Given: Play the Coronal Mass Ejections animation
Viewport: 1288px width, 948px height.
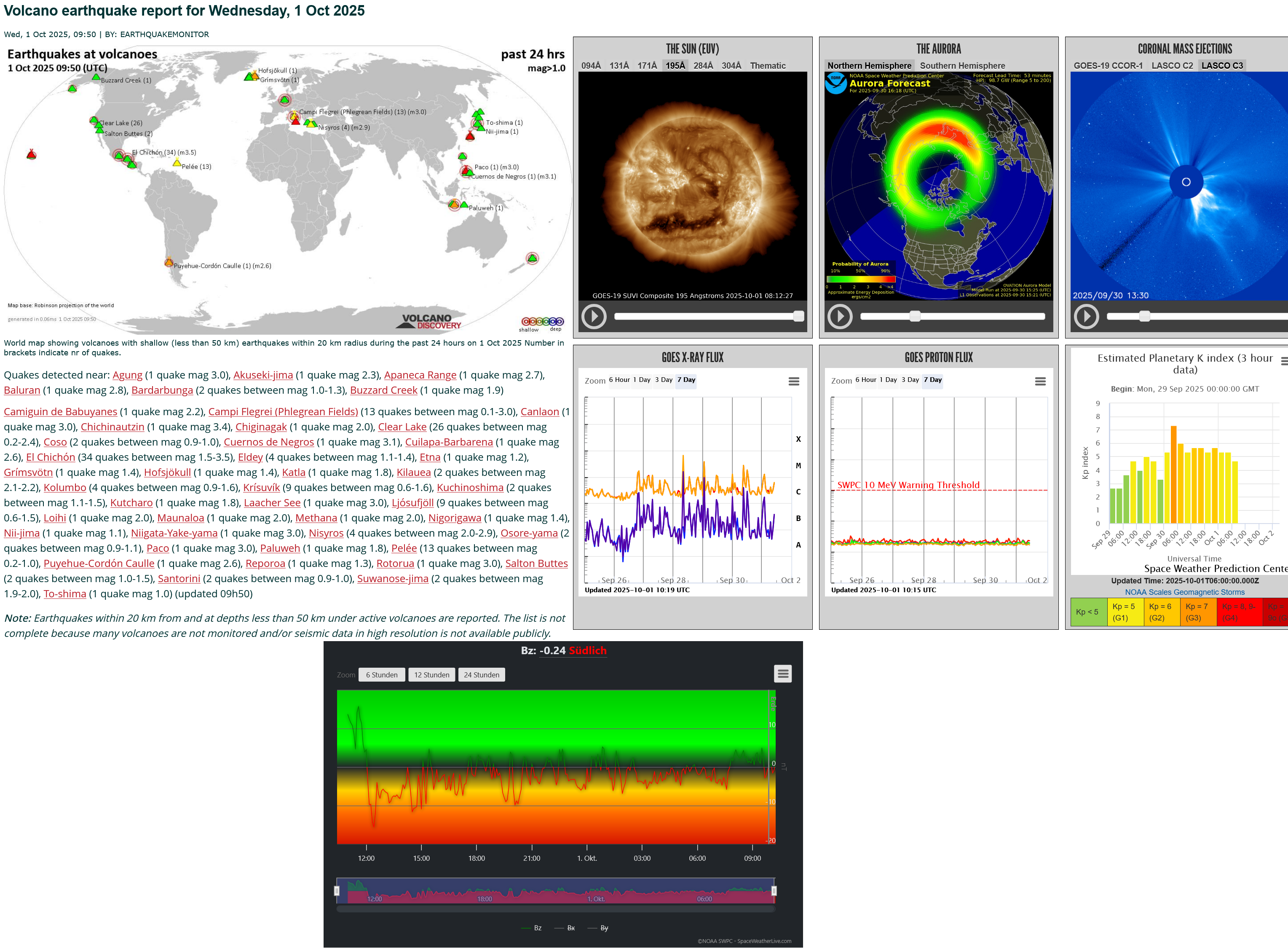Looking at the screenshot, I should [x=1086, y=316].
